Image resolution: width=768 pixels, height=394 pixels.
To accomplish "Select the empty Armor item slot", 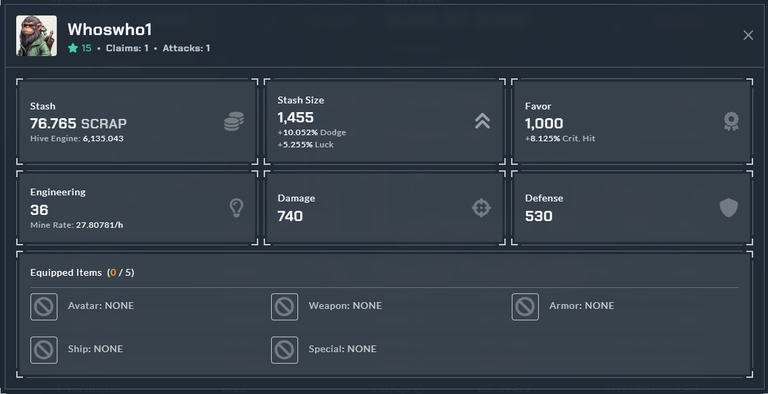I will (x=525, y=307).
